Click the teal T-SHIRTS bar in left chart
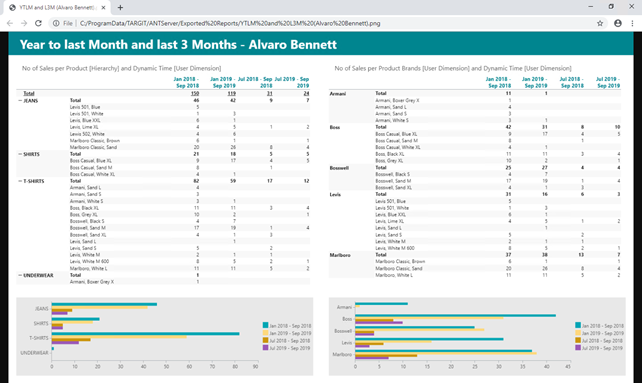This screenshot has height=383, width=642. (145, 334)
